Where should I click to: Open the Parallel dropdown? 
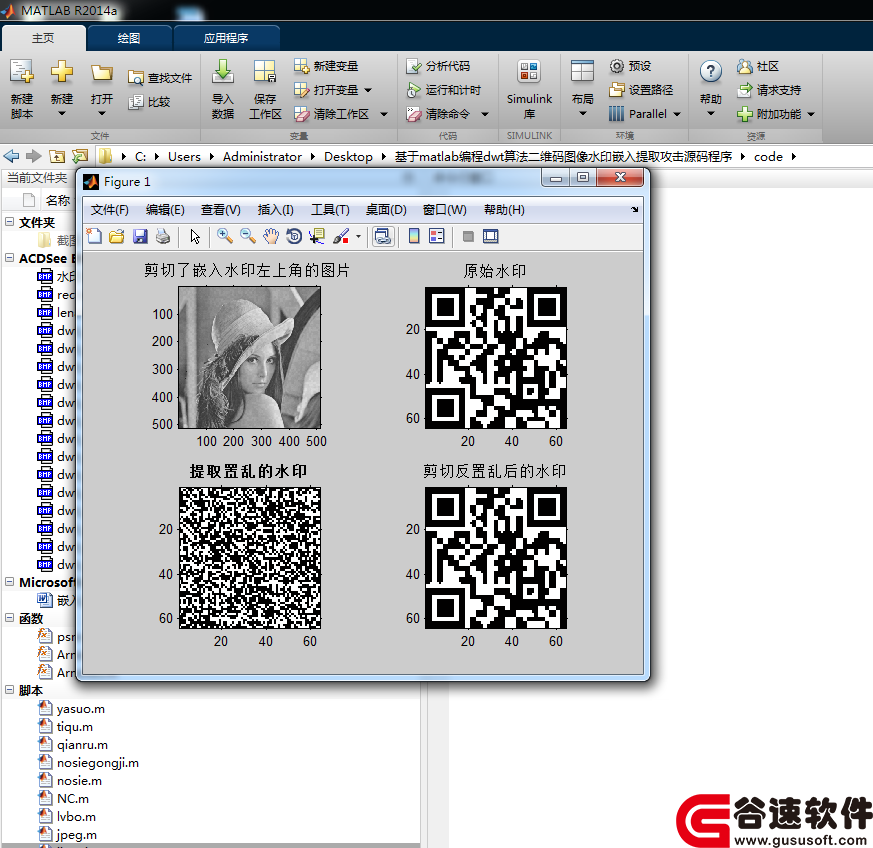(677, 114)
